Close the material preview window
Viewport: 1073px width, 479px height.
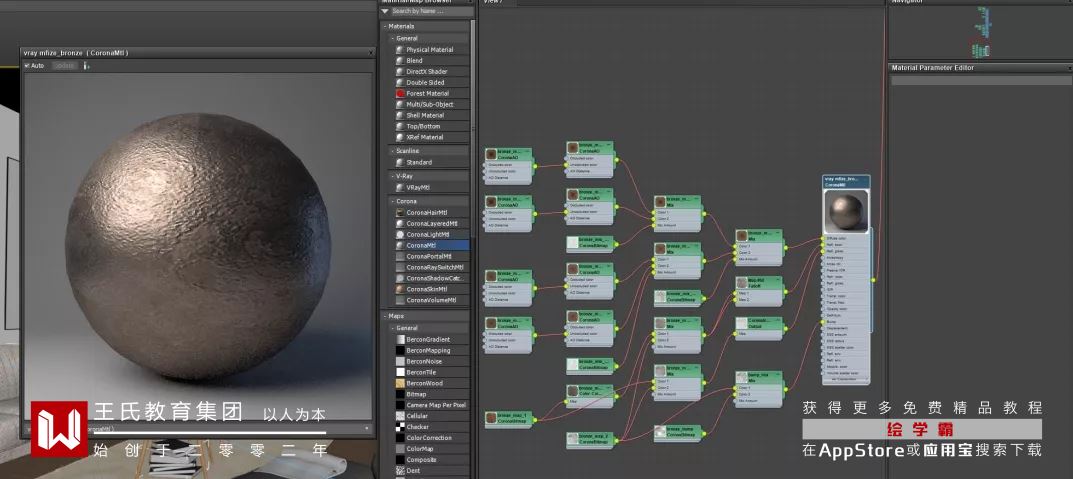(370, 53)
